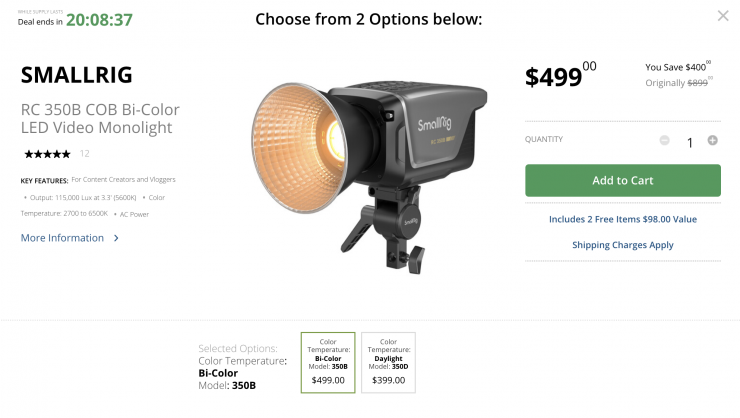Click the quantity value field
The width and height of the screenshot is (740, 418).
coord(689,142)
